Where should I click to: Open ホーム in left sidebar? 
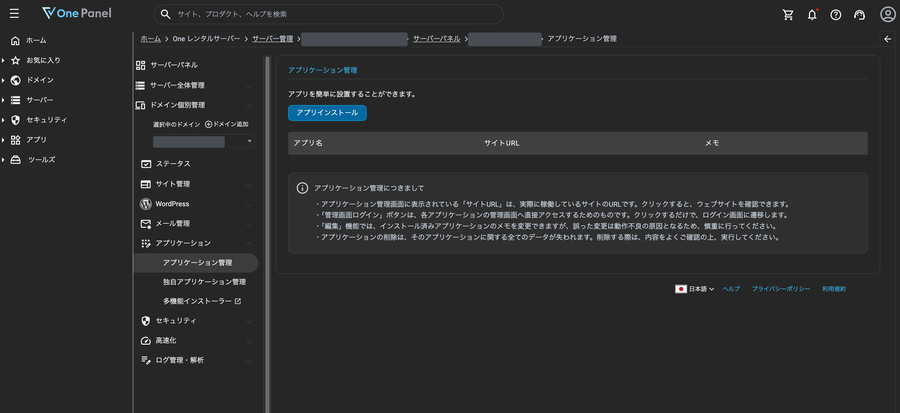tap(36, 41)
